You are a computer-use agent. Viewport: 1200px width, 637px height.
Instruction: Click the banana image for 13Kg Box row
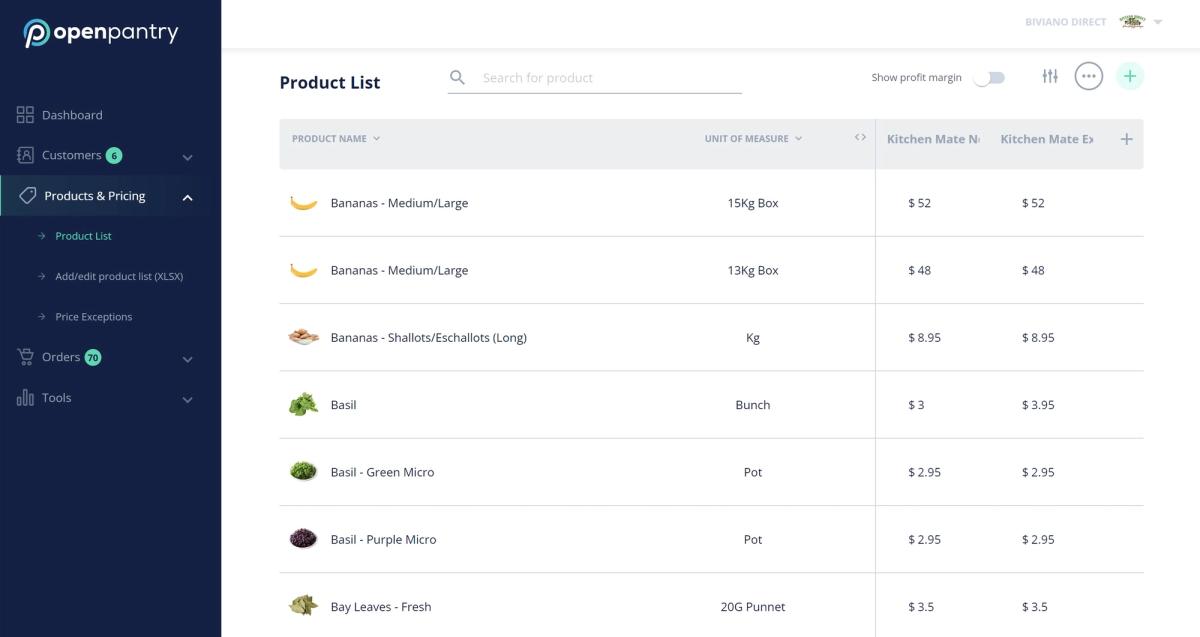pos(303,270)
